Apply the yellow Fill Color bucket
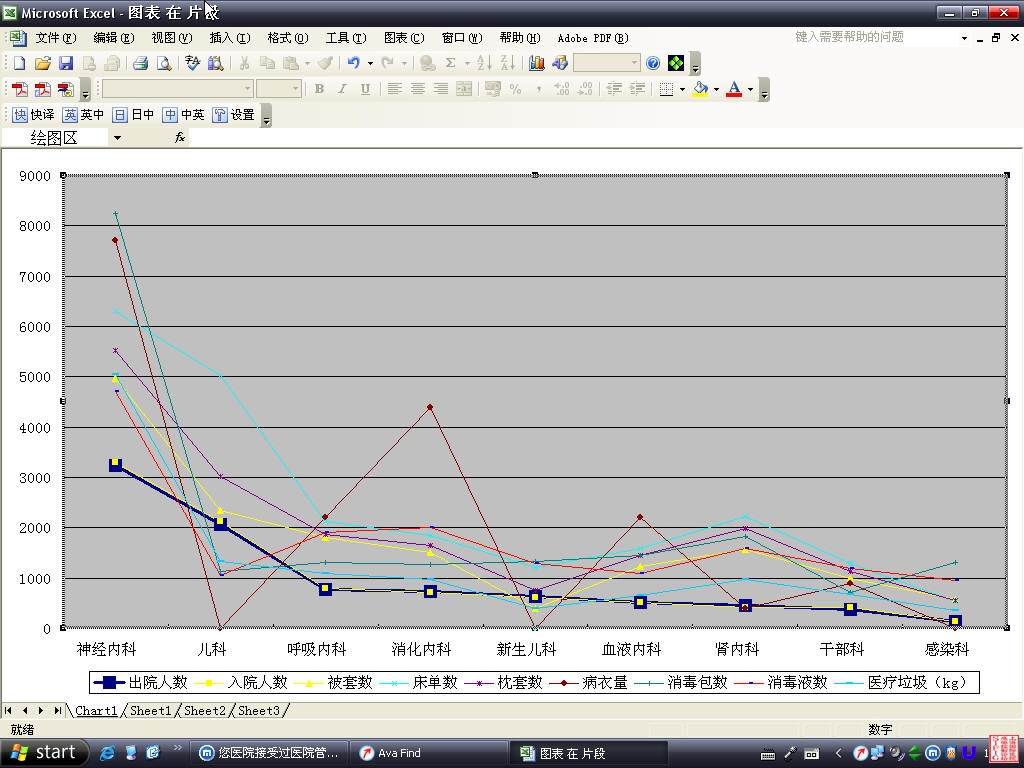This screenshot has width=1024, height=768. (x=700, y=89)
